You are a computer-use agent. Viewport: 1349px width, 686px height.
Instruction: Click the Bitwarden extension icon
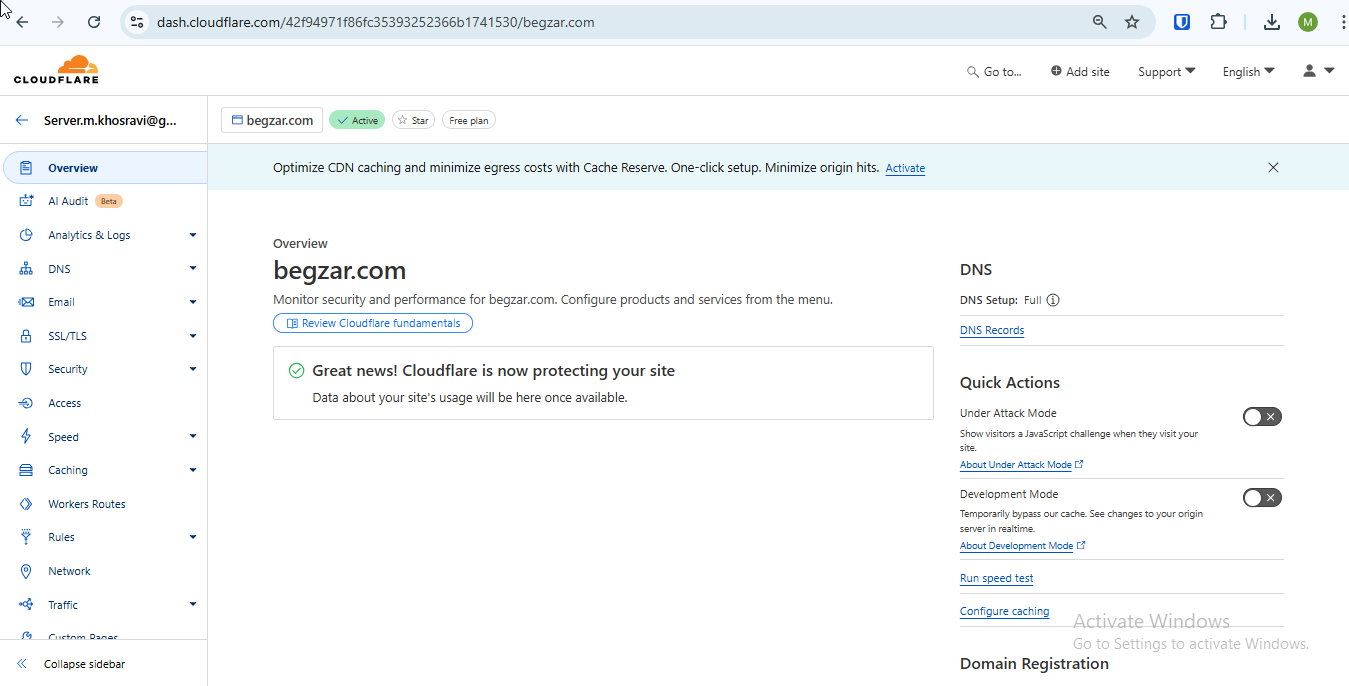[1182, 22]
